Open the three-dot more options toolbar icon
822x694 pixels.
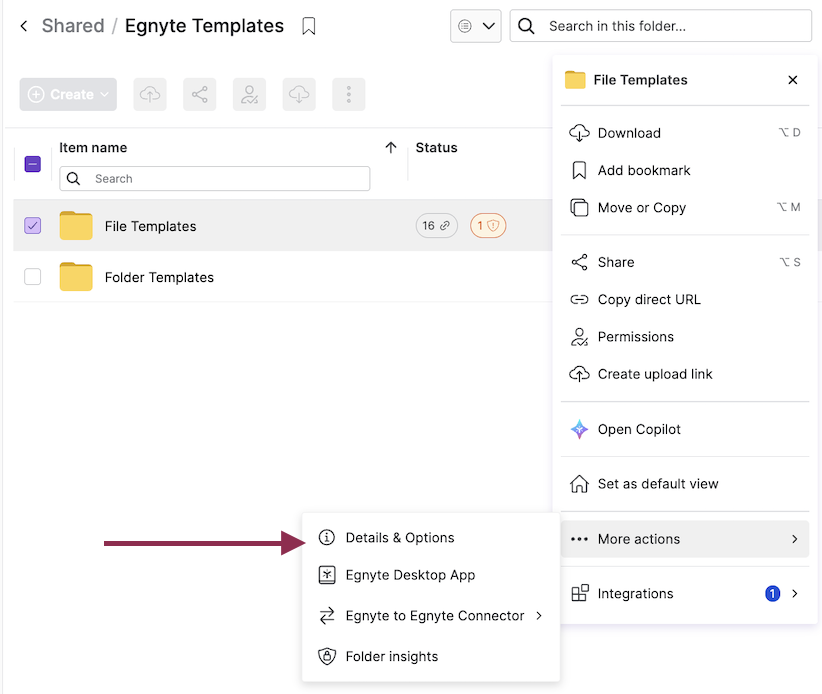(349, 94)
